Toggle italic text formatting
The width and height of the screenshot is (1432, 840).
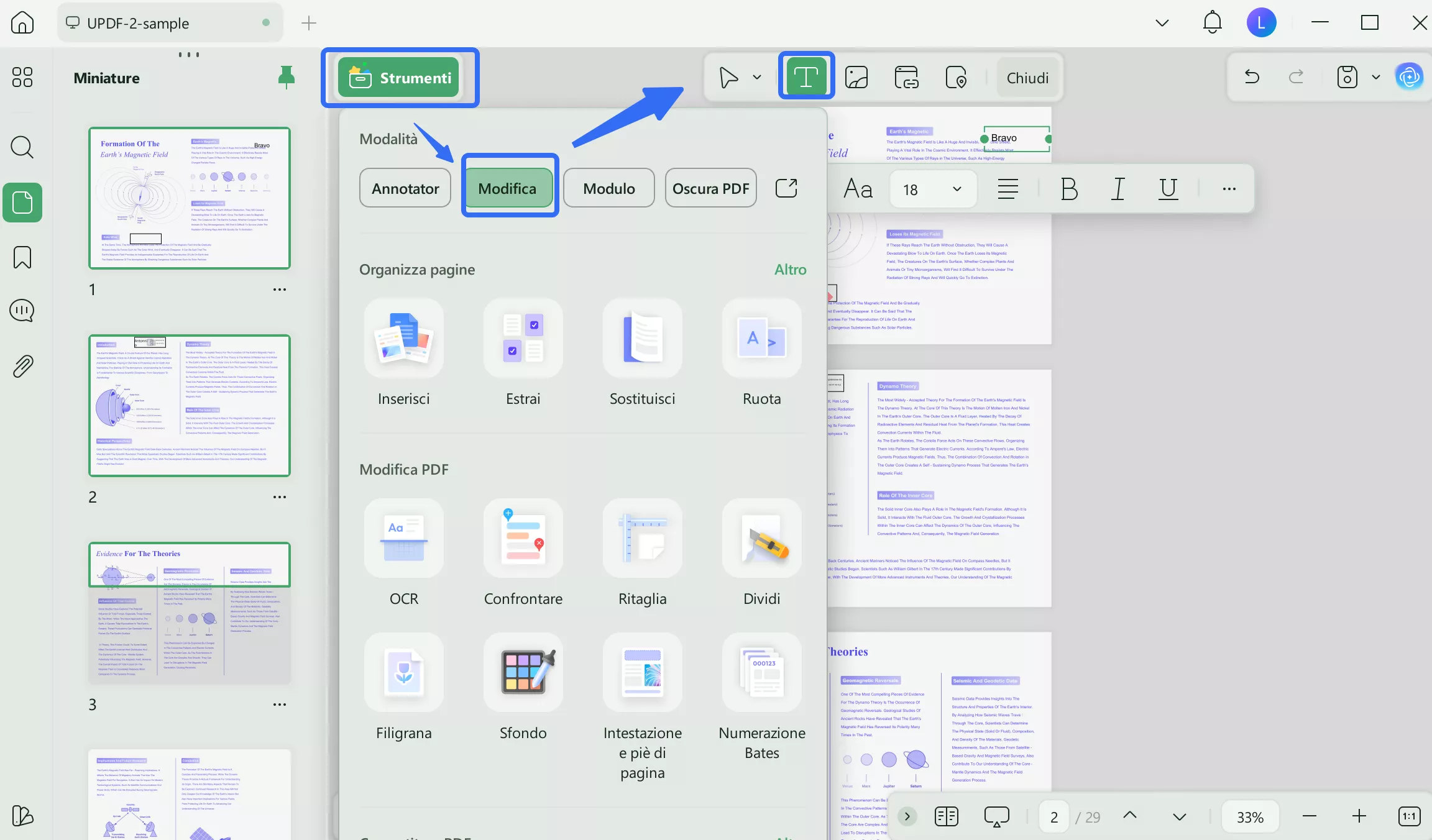pyautogui.click(x=1118, y=189)
